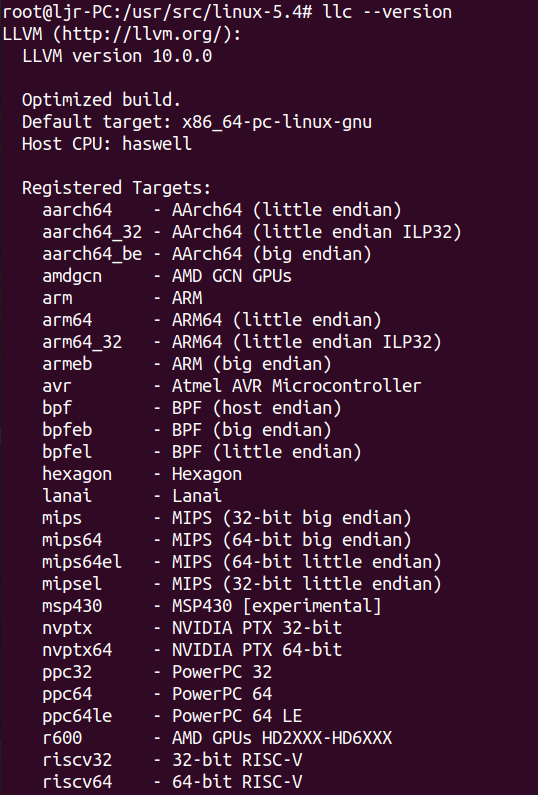Click the mips64el target name

82,562
